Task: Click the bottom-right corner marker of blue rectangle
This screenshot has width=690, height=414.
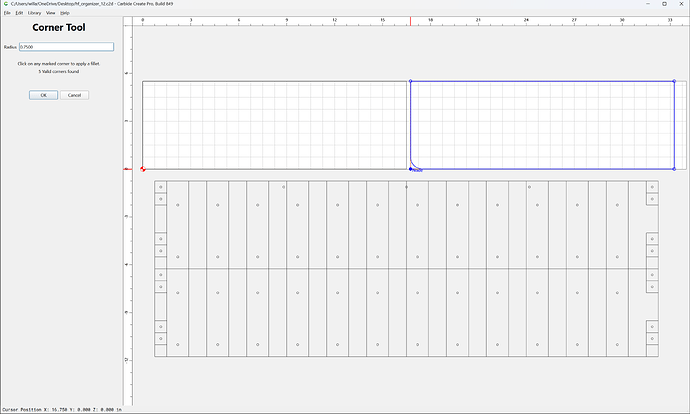Action: coord(674,169)
